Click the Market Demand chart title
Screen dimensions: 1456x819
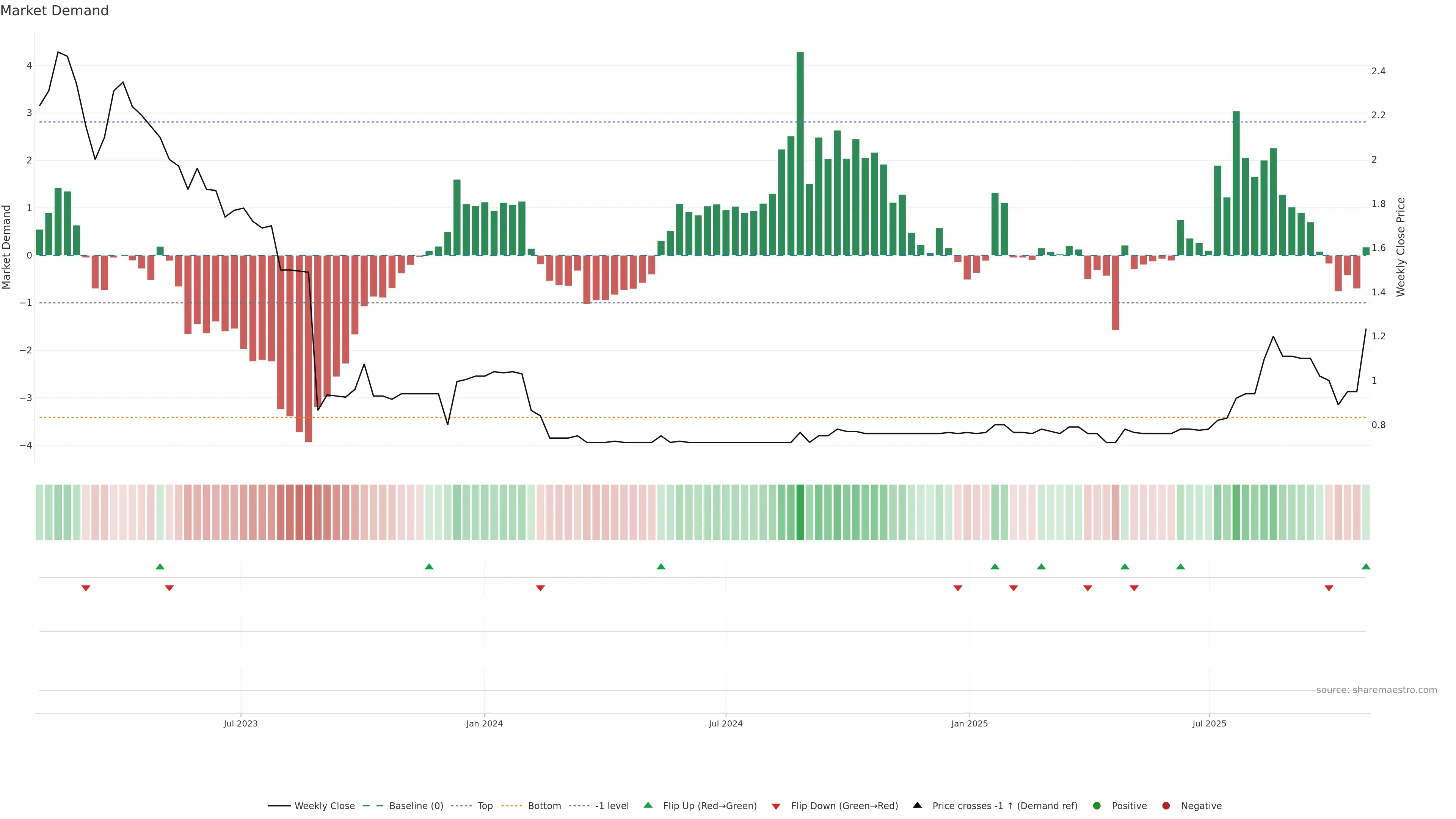(x=54, y=11)
